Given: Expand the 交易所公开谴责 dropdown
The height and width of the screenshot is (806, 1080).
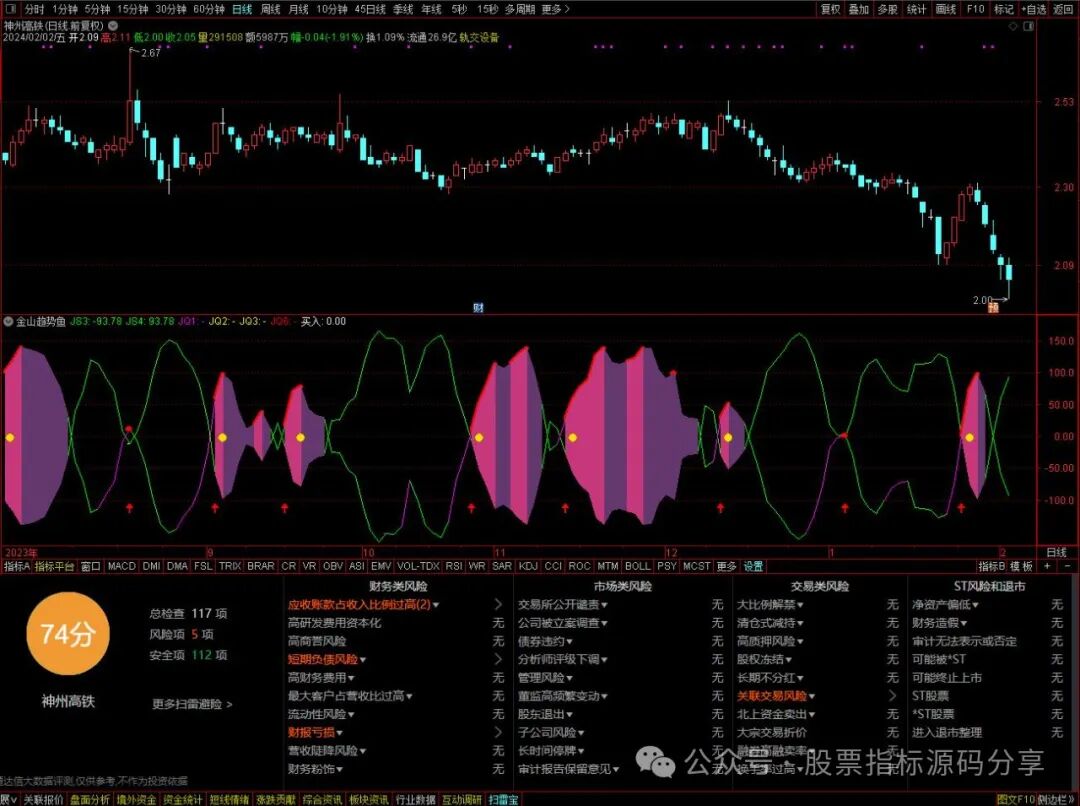Looking at the screenshot, I should 604,605.
